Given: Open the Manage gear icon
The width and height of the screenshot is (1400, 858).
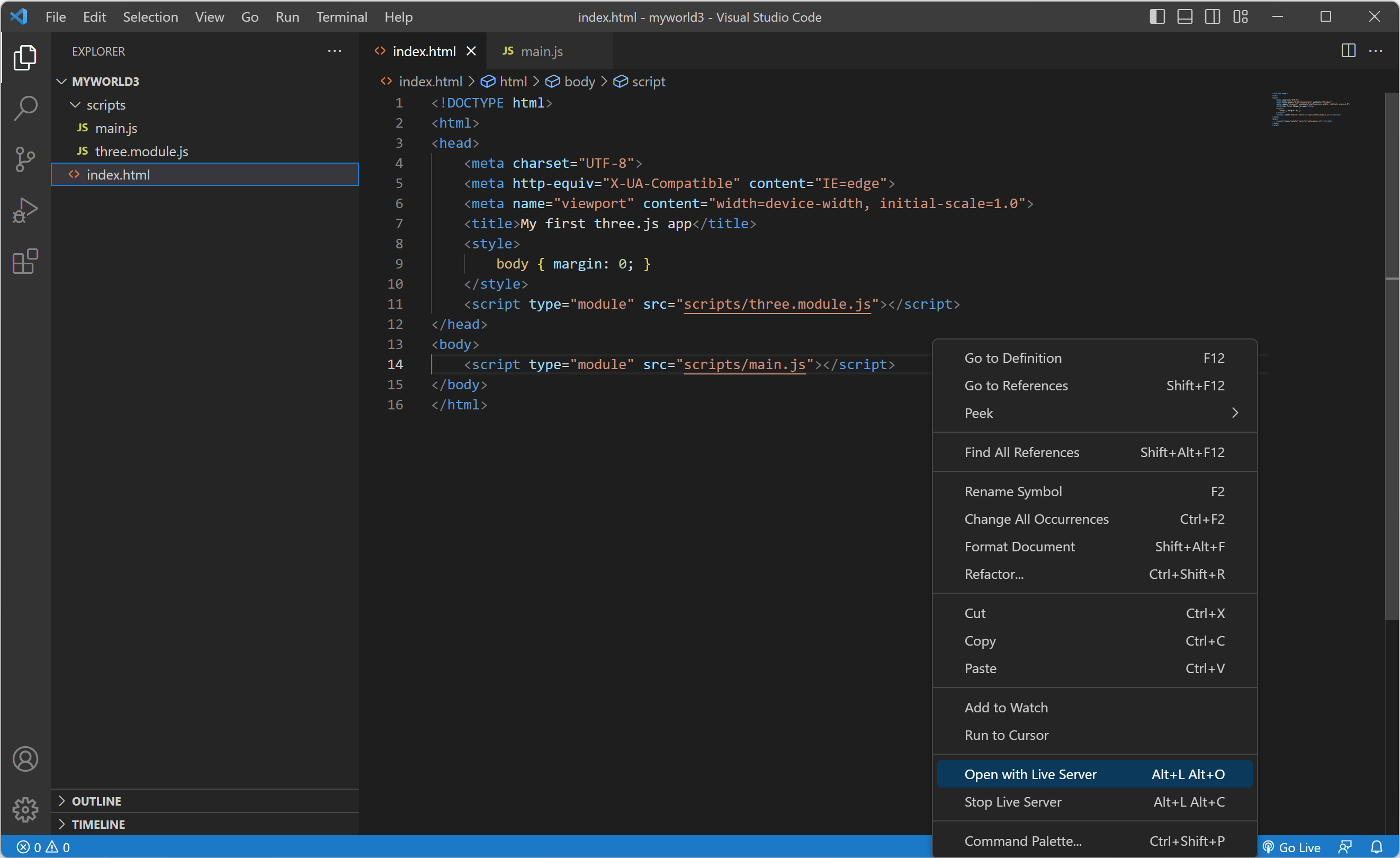Looking at the screenshot, I should click(25, 809).
